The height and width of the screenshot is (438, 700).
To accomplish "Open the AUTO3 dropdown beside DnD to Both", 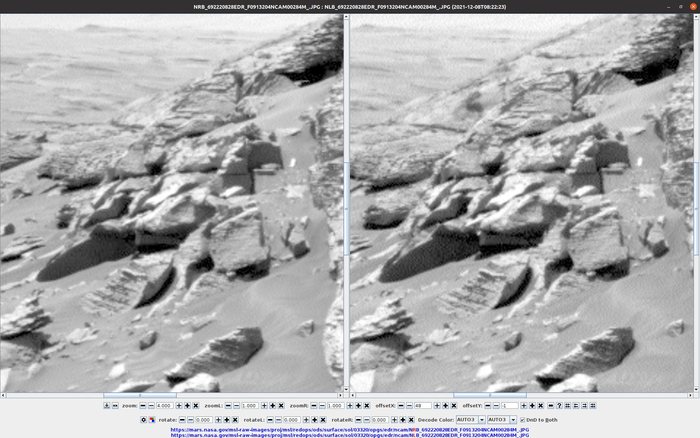I will tap(502, 420).
